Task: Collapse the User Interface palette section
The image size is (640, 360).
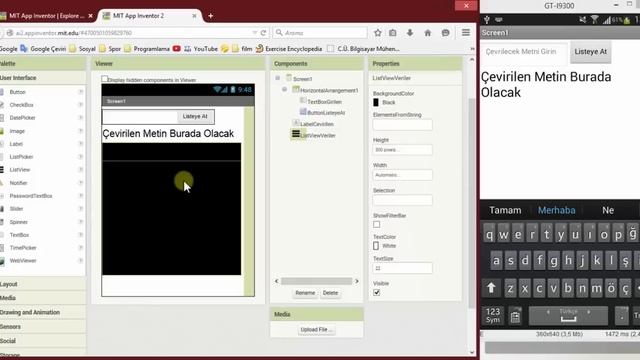Action: tap(18, 78)
